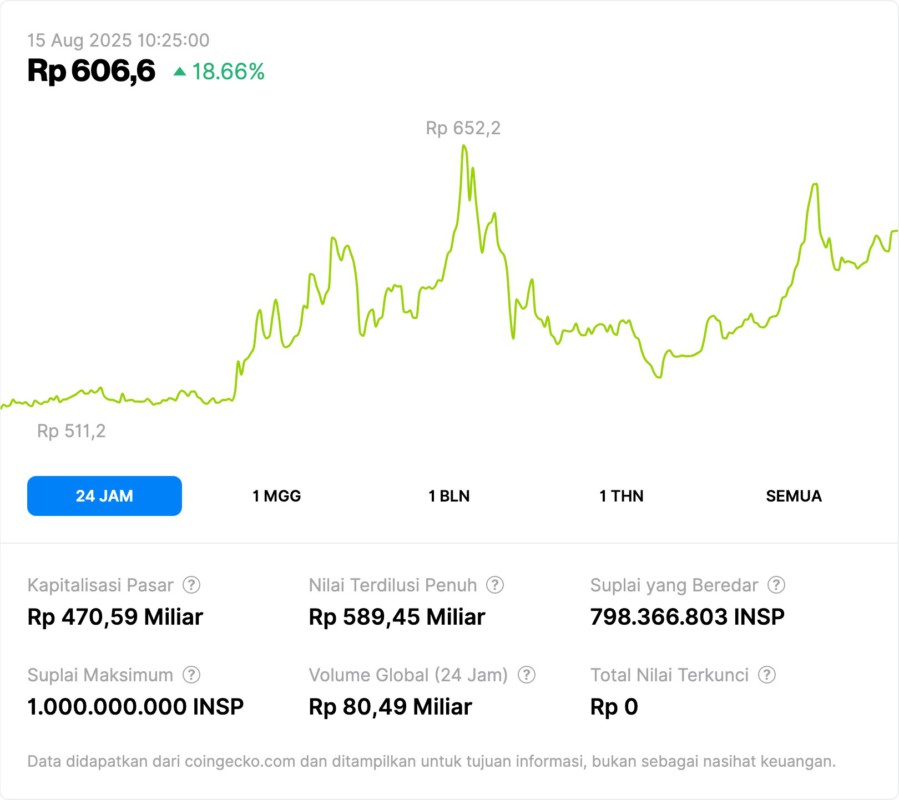The image size is (899, 800).
Task: Switch chart to 1 BLN range
Action: point(449,496)
